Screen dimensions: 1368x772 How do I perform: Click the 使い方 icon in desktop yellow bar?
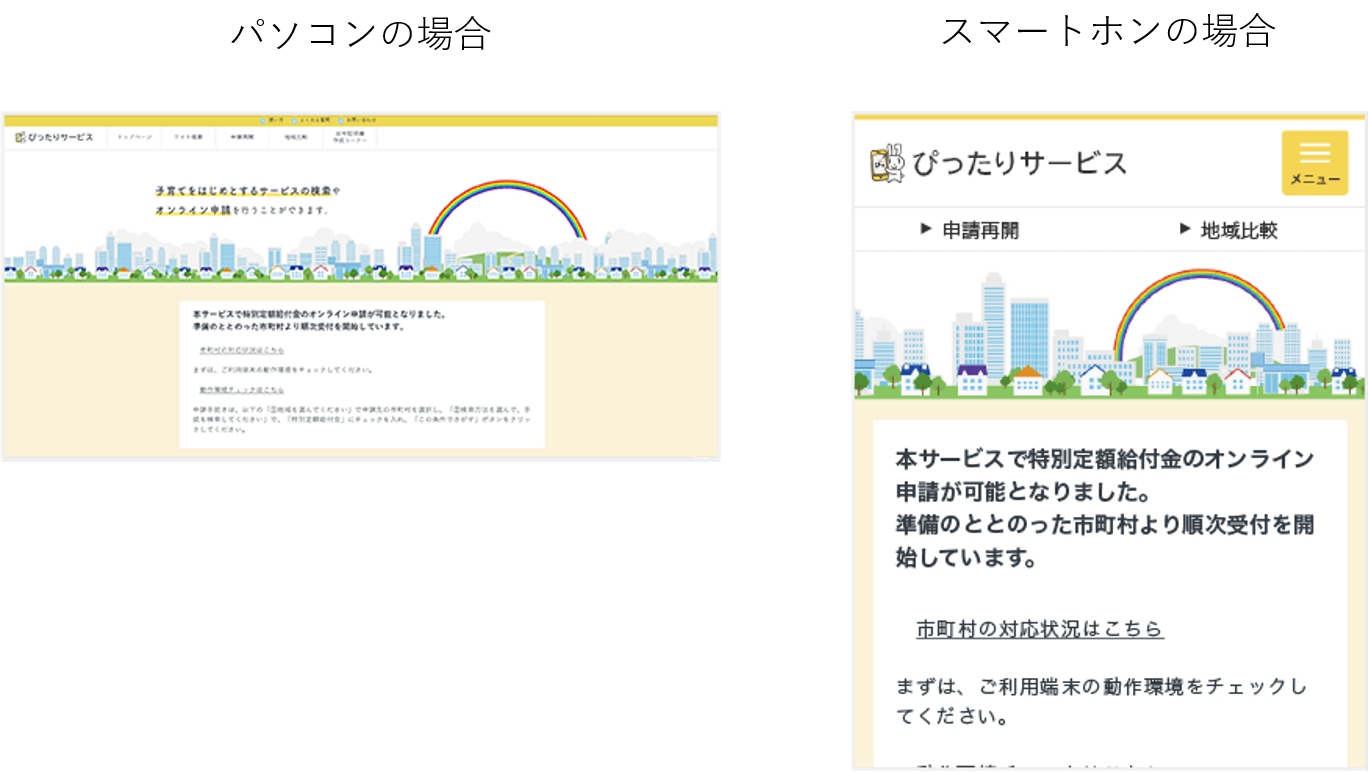(x=263, y=120)
